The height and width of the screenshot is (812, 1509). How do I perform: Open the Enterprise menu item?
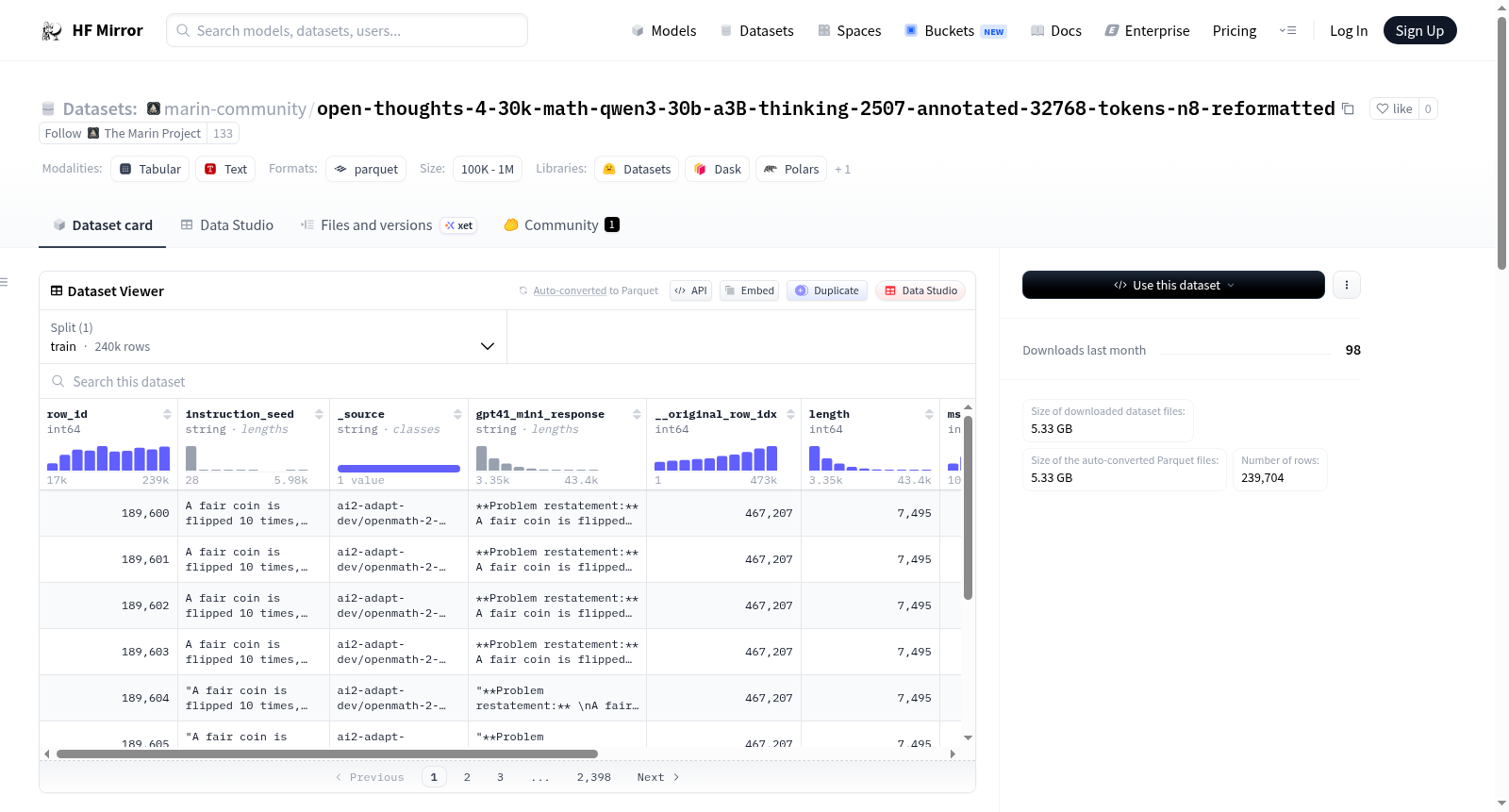[1147, 30]
